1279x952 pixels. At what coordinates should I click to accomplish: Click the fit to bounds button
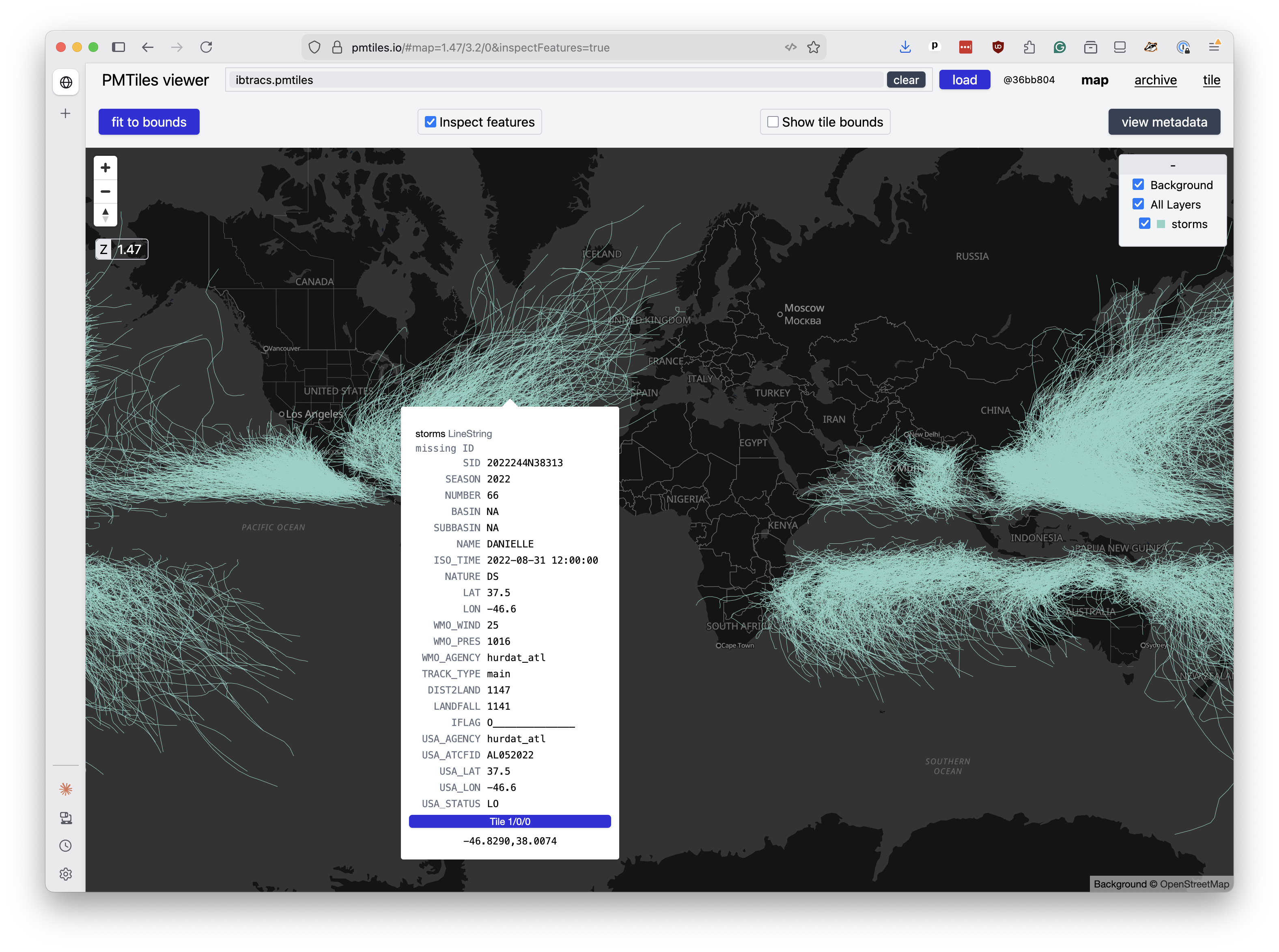click(x=149, y=122)
